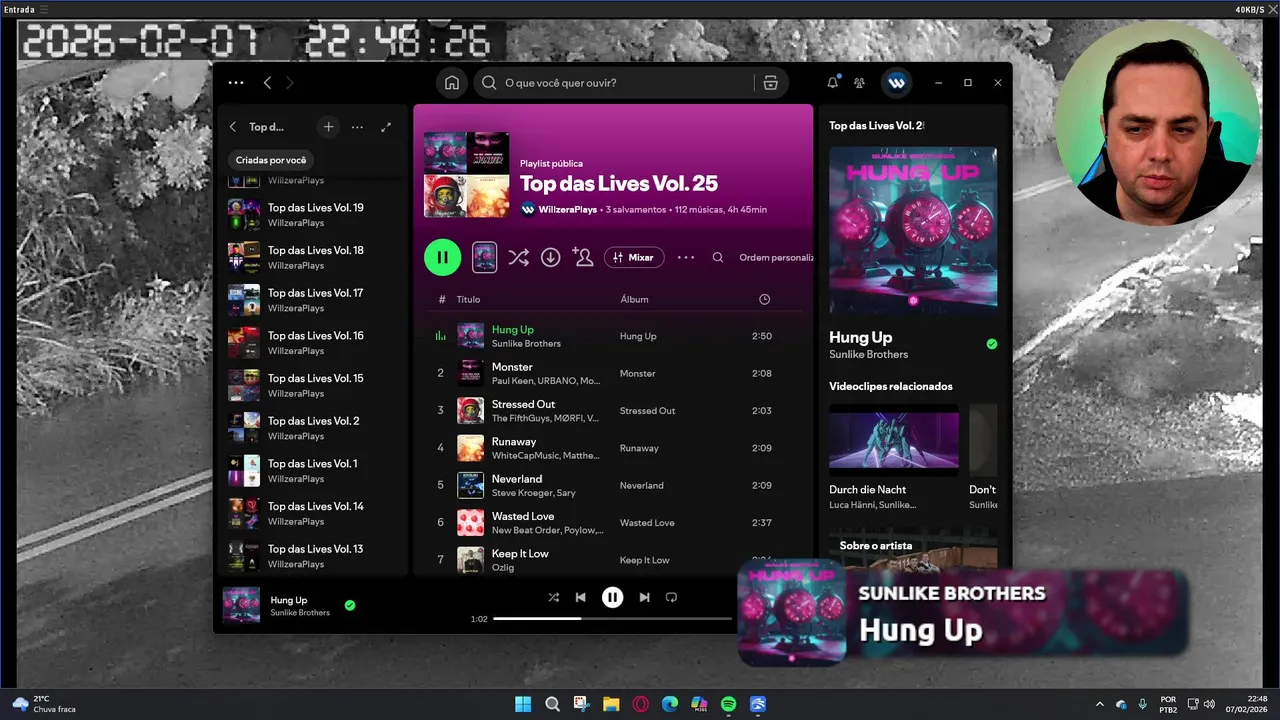Toggle repeat in the bottom player
1280x720 pixels.
pyautogui.click(x=671, y=597)
